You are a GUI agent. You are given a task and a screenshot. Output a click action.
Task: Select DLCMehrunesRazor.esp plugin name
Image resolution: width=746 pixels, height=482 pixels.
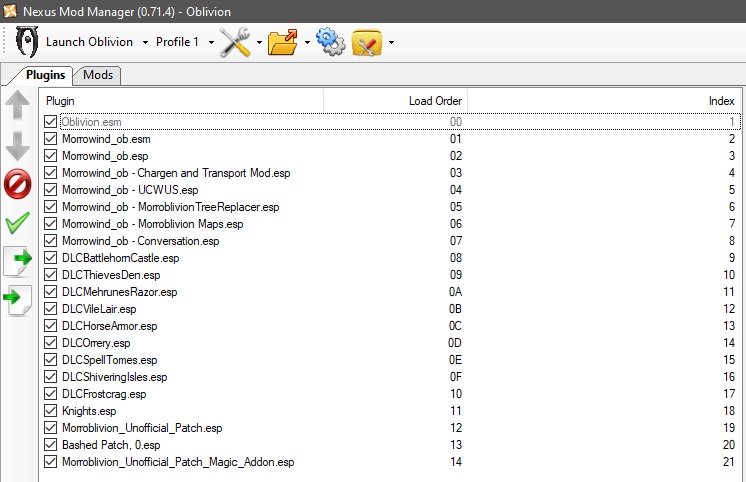coord(119,292)
